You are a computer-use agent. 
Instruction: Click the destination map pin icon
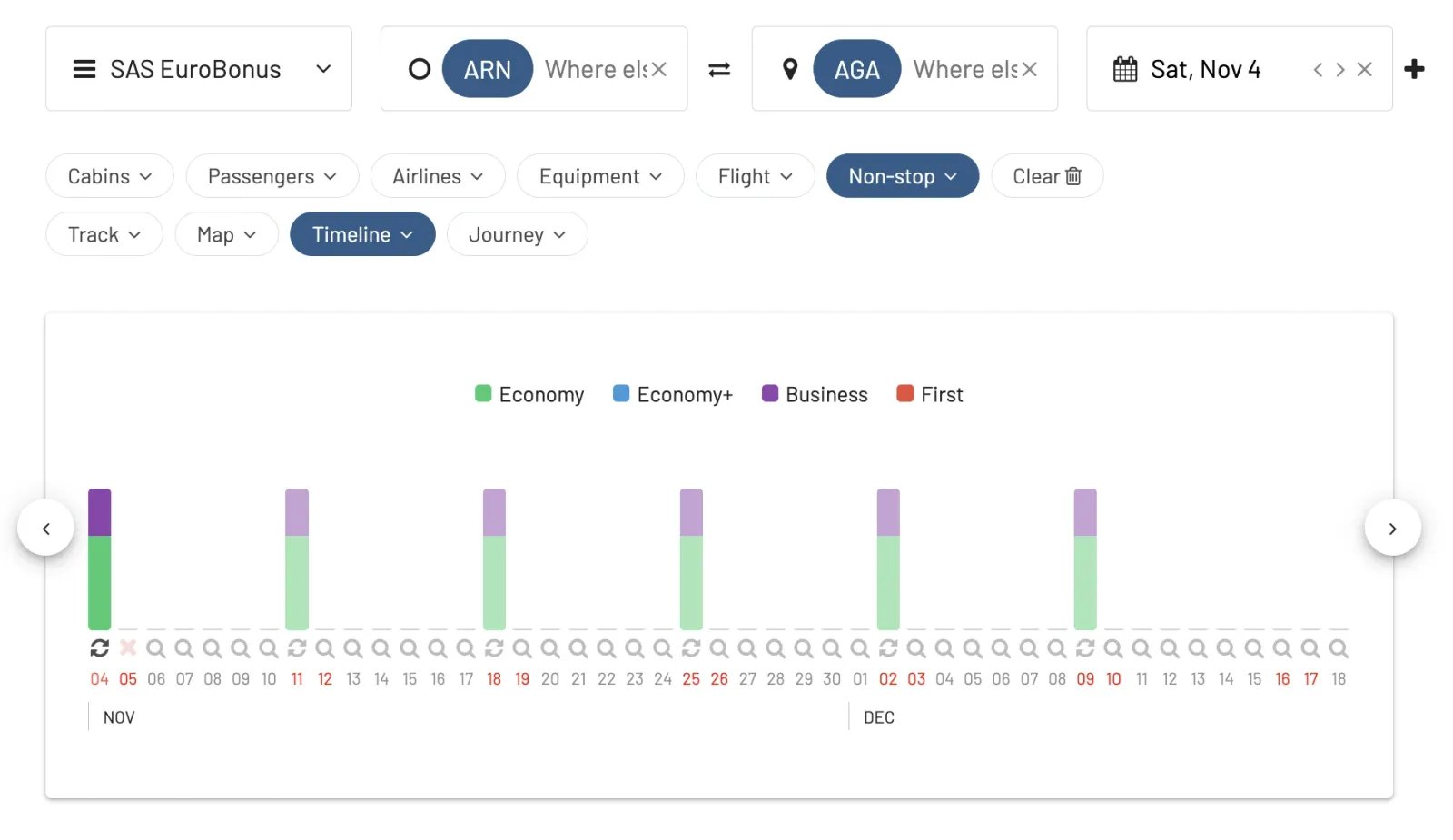[x=790, y=69]
